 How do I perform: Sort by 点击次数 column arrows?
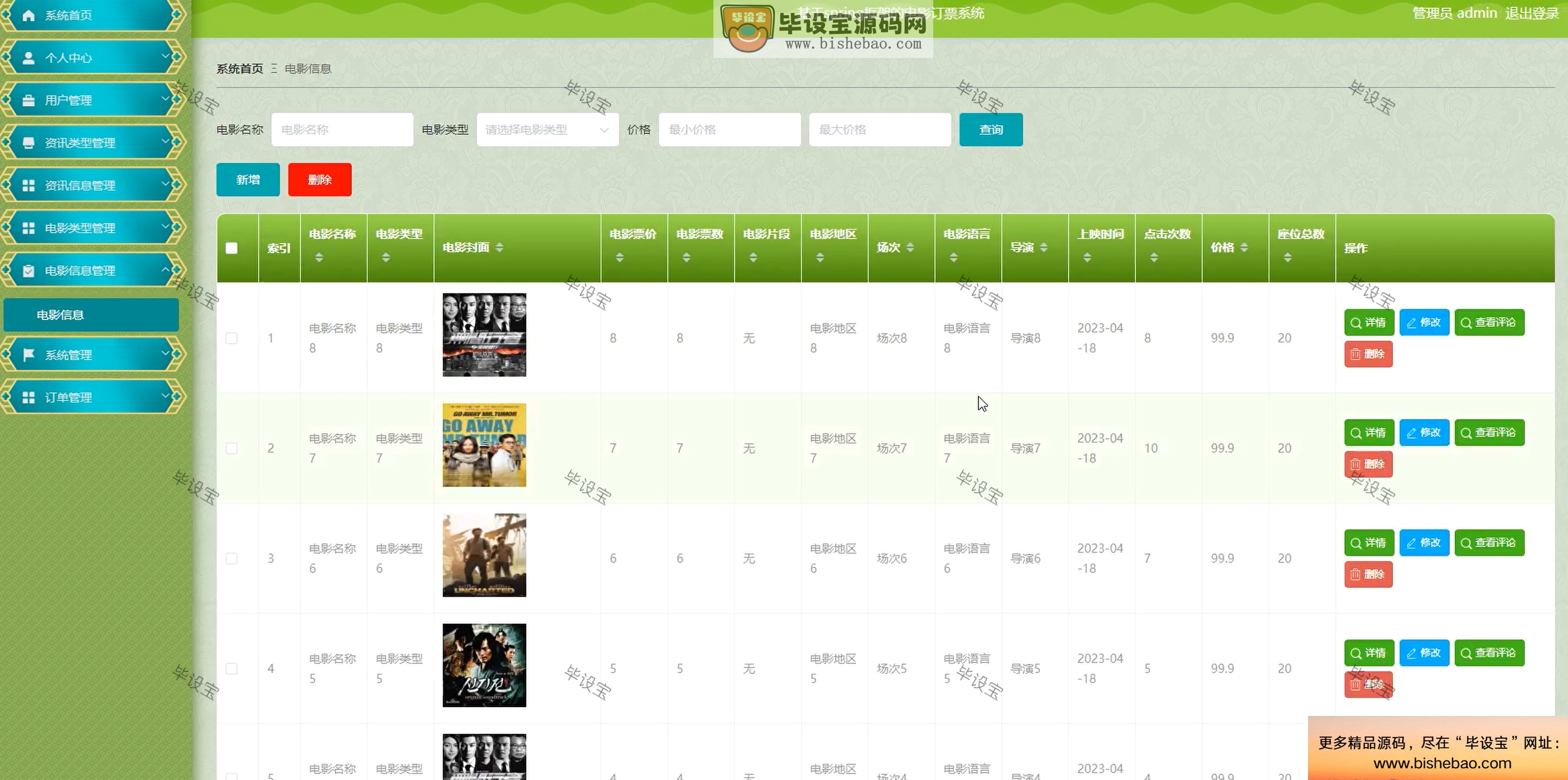tap(1154, 258)
